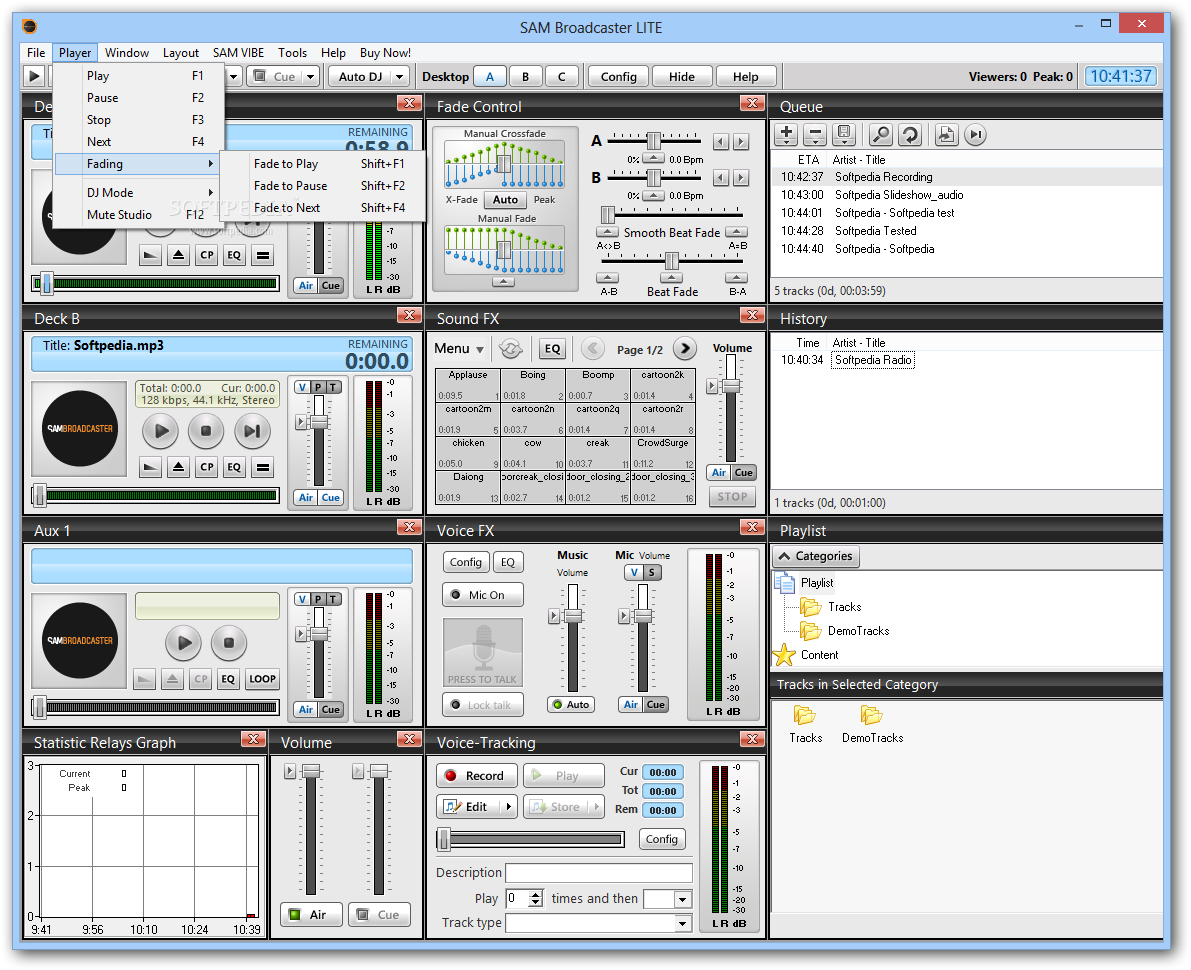The width and height of the screenshot is (1191, 970).
Task: Open the 'times and then' combo box
Action: click(x=668, y=899)
